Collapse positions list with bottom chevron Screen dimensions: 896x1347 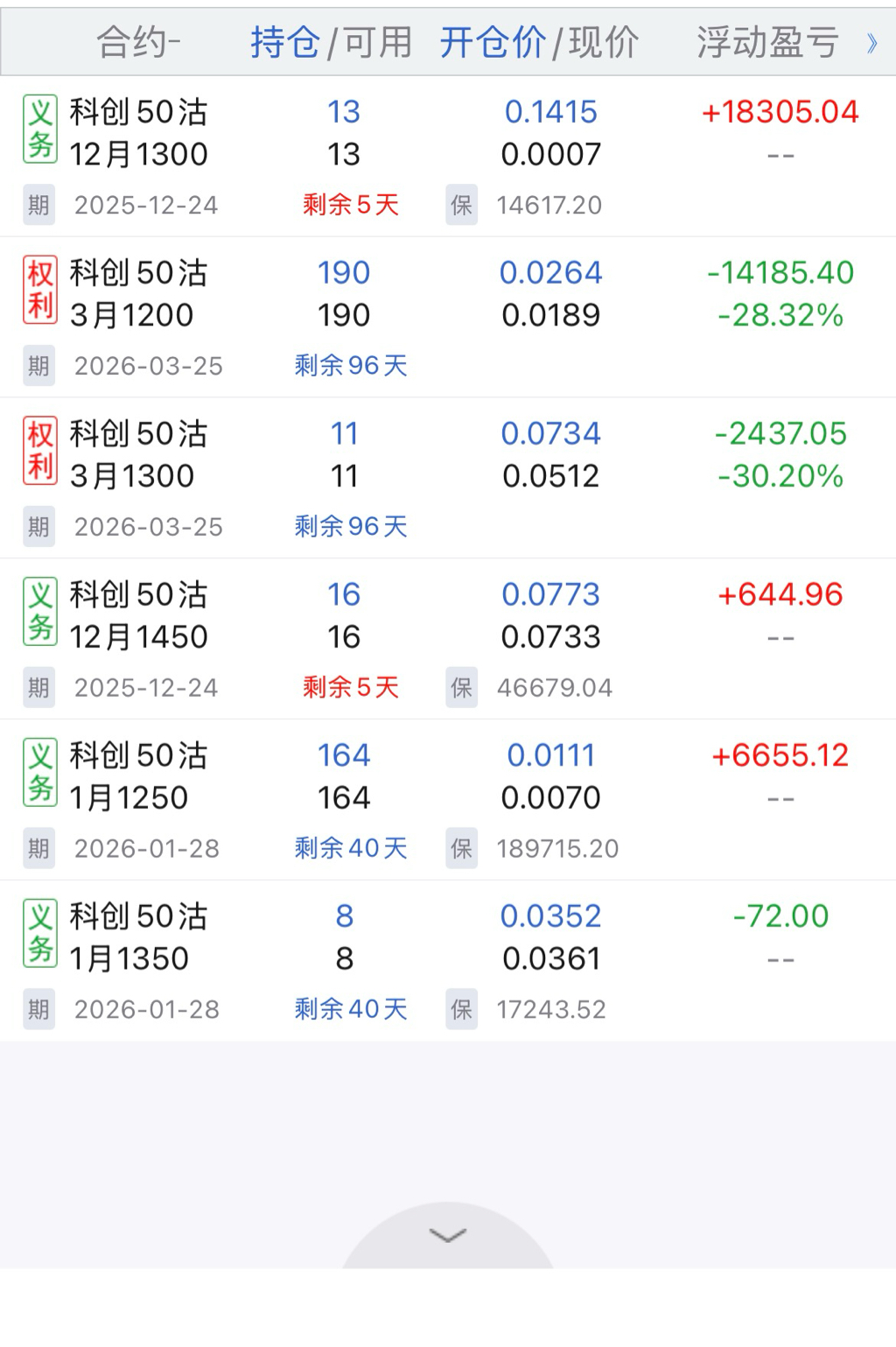[x=448, y=1235]
